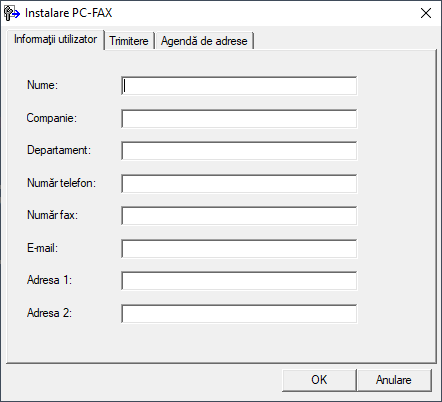Confirm settings with the OK button
Screen dimensions: 442x402
[319, 380]
